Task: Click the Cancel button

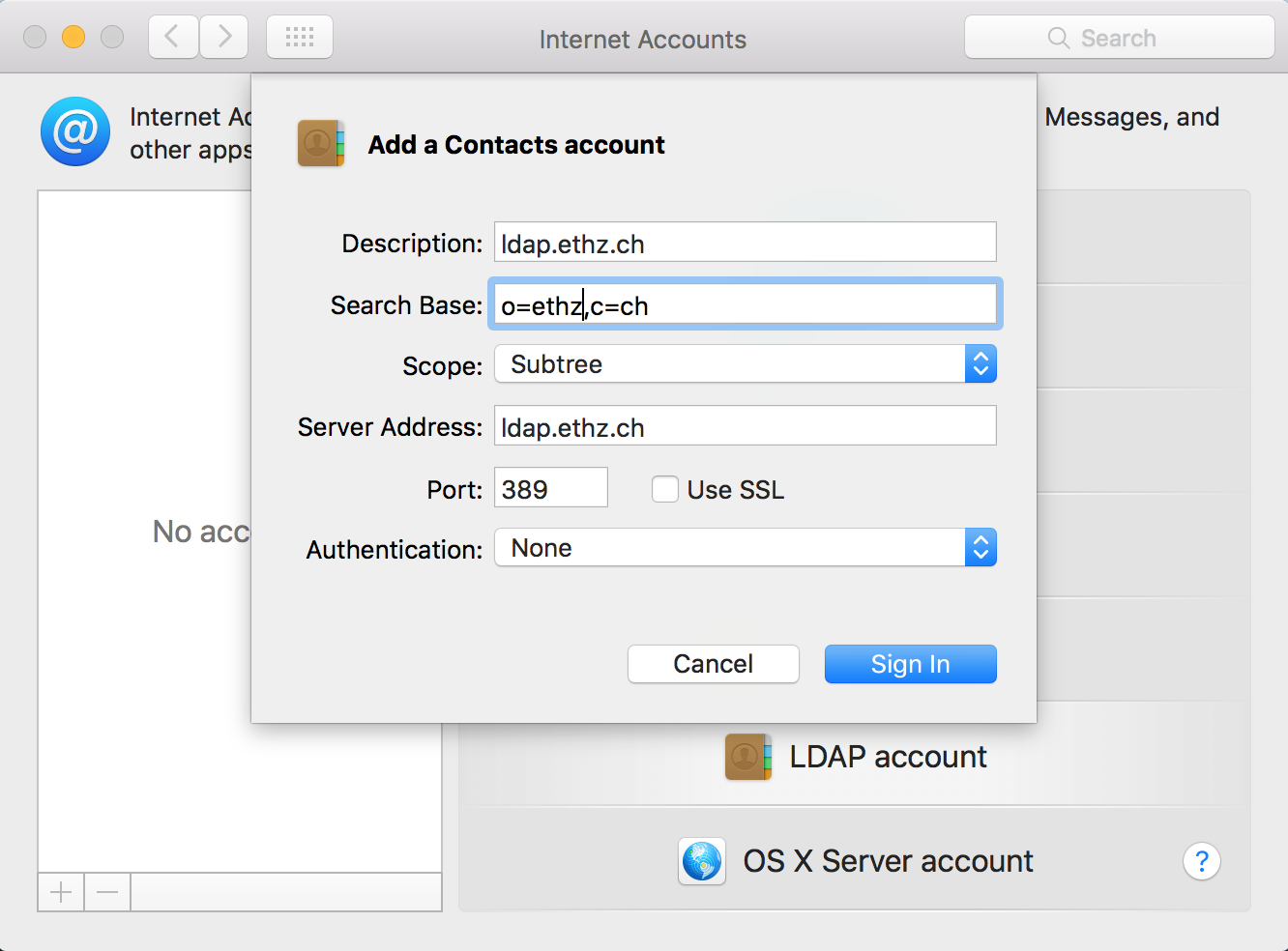Action: coord(714,664)
